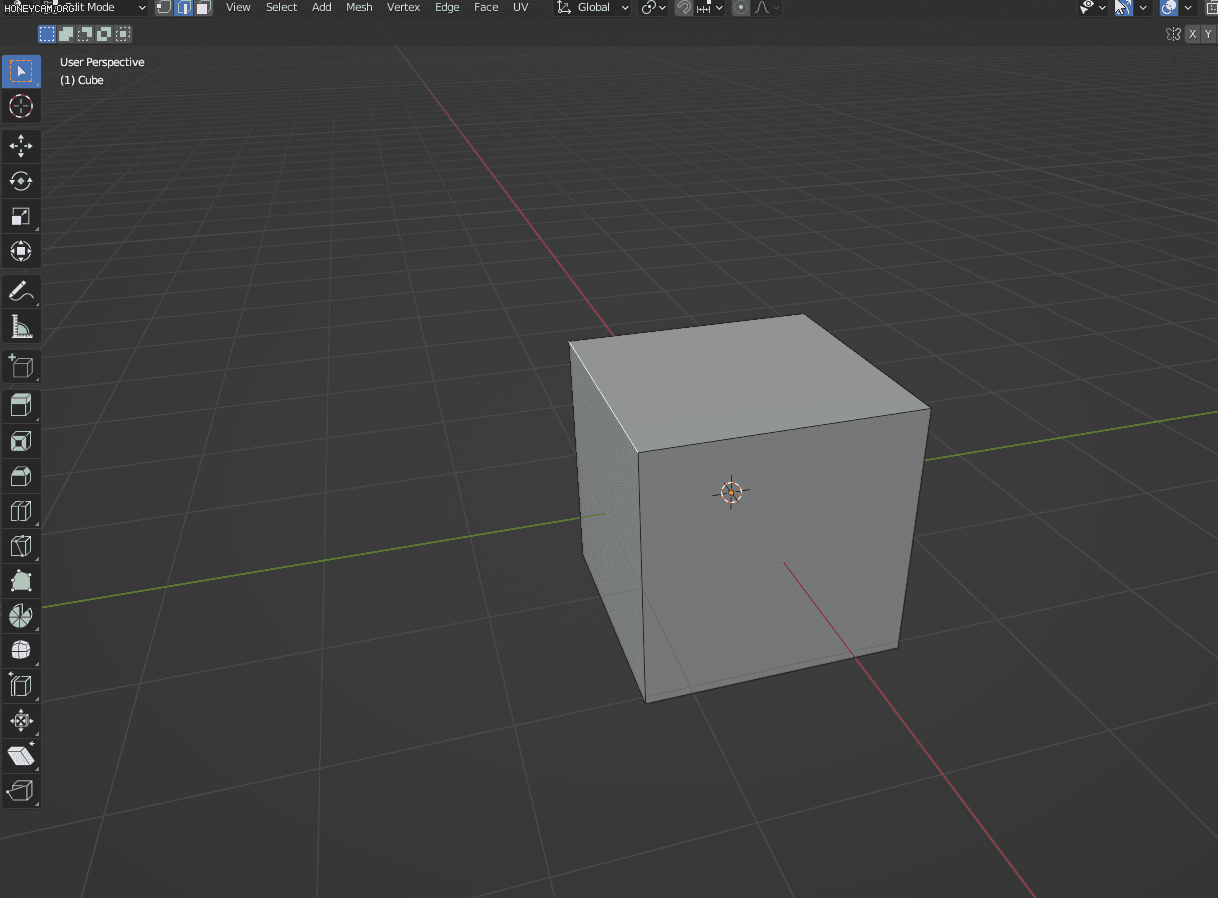
Task: Pick the Inset Faces tool
Action: 21,441
